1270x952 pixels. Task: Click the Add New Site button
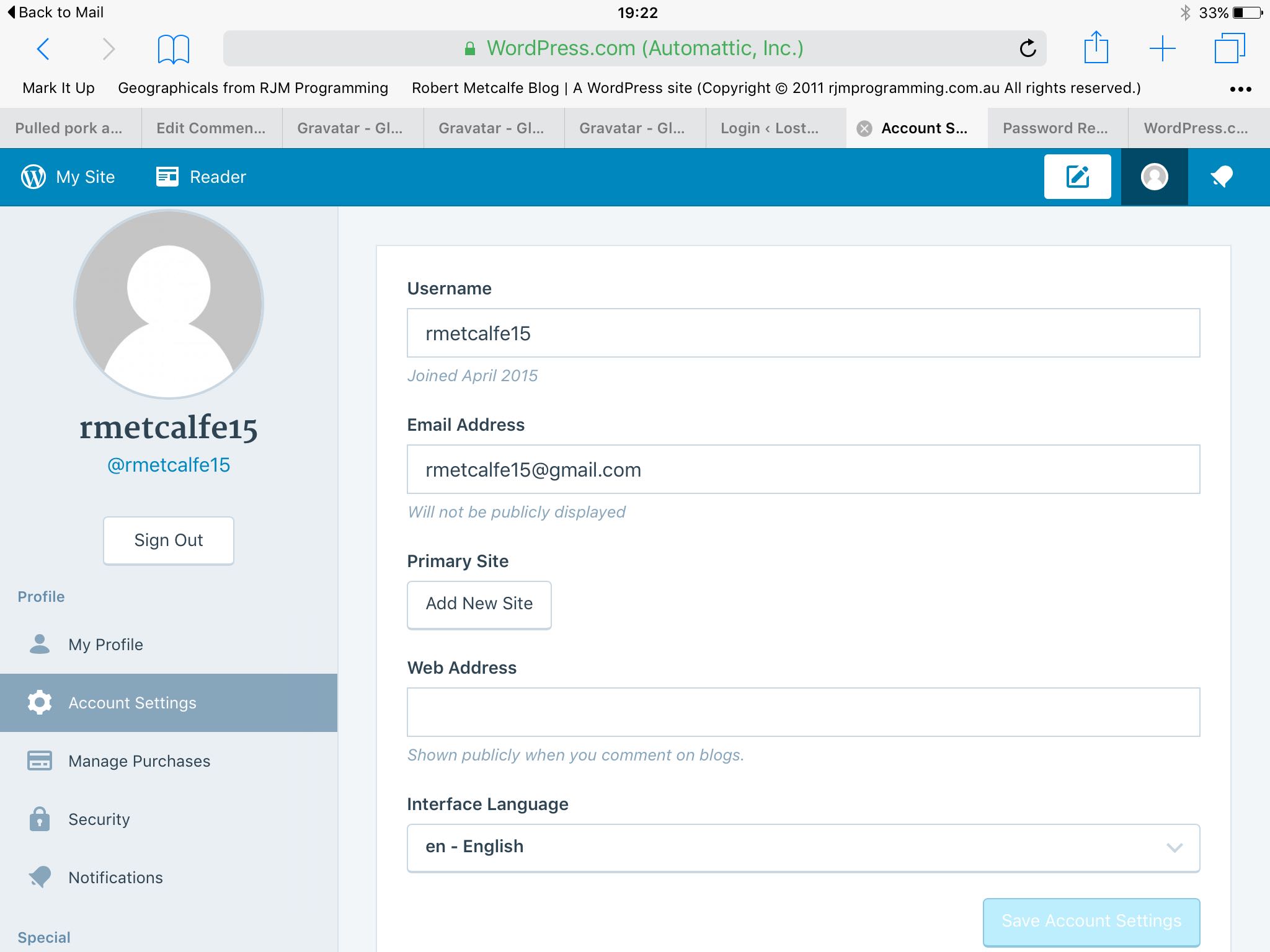479,604
